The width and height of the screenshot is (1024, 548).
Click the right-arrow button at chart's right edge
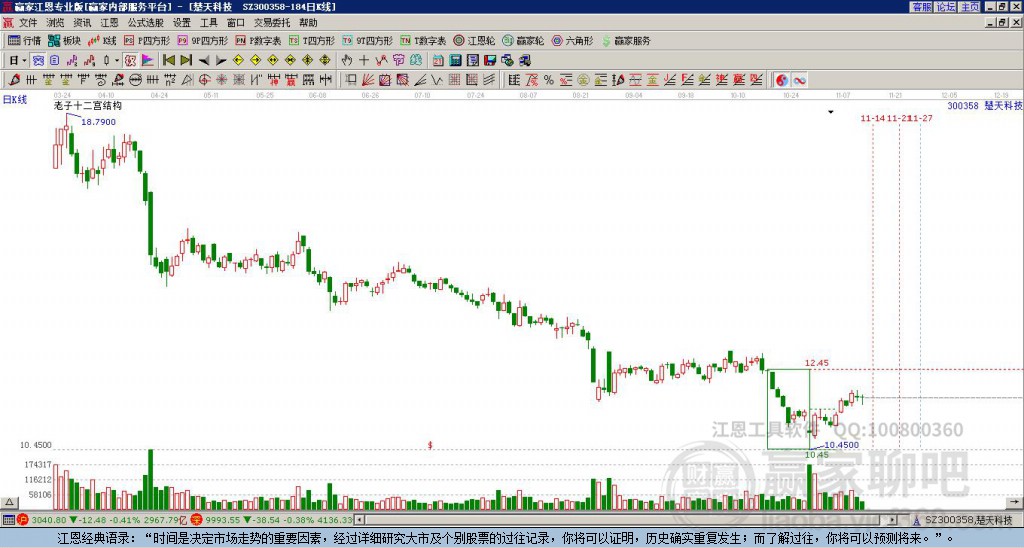[1015, 502]
